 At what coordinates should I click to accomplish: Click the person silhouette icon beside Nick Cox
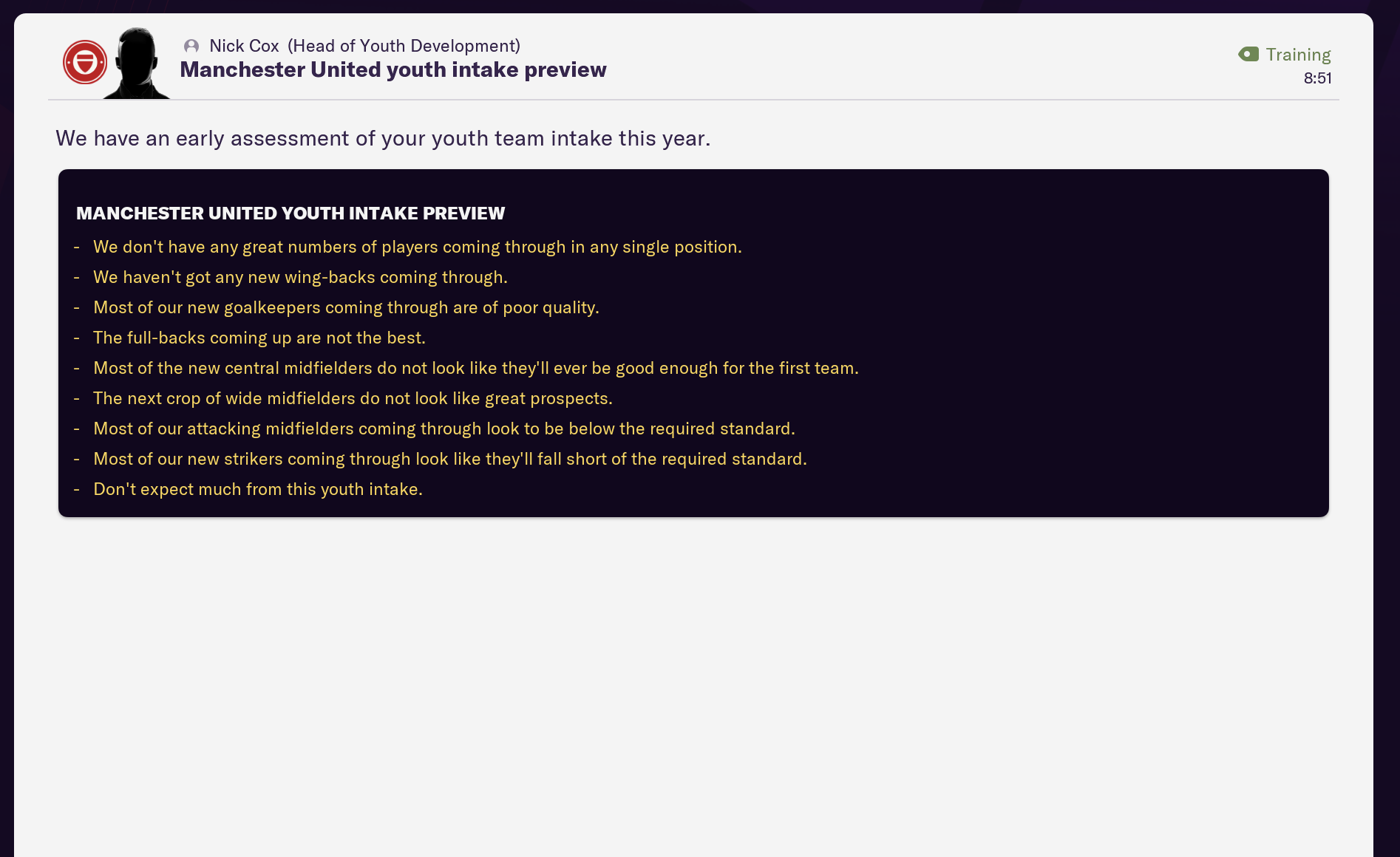tap(192, 46)
